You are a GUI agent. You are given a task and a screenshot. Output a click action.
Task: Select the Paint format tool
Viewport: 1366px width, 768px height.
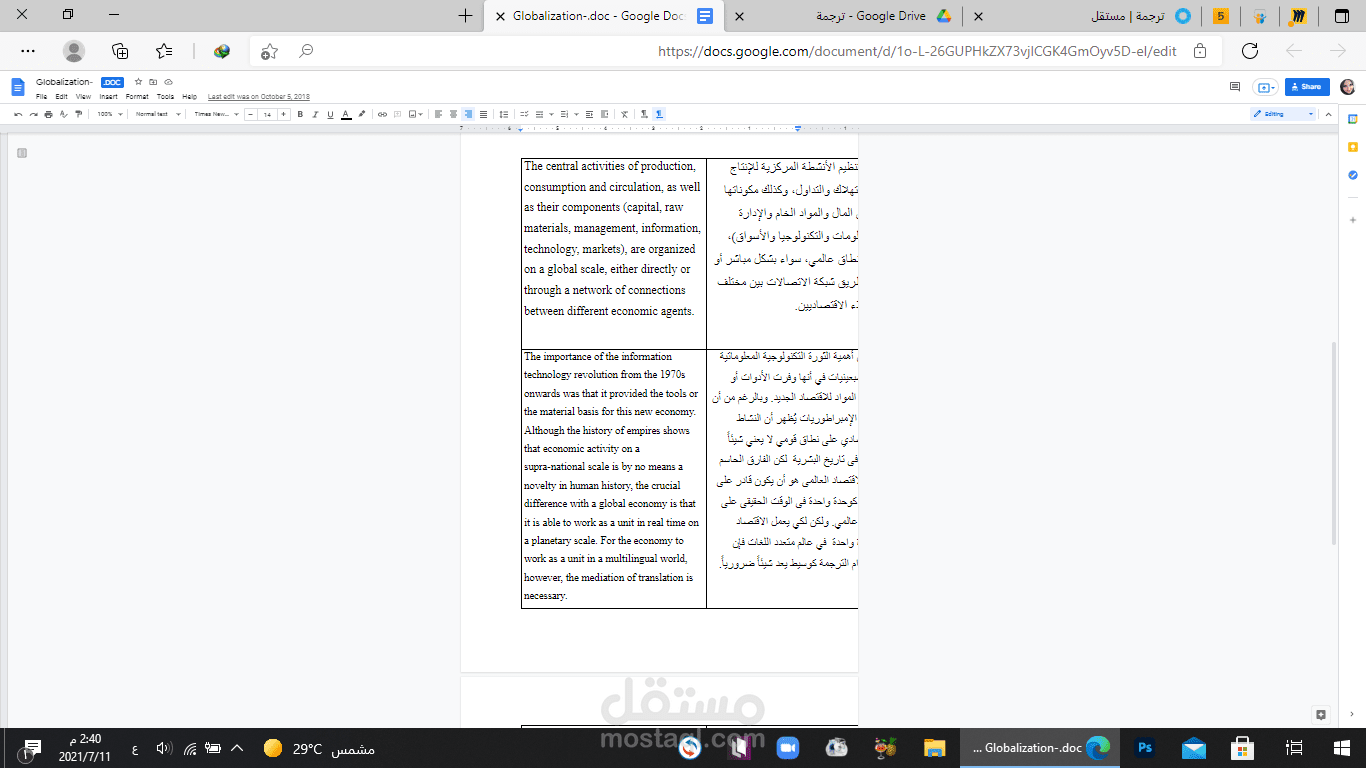click(79, 113)
